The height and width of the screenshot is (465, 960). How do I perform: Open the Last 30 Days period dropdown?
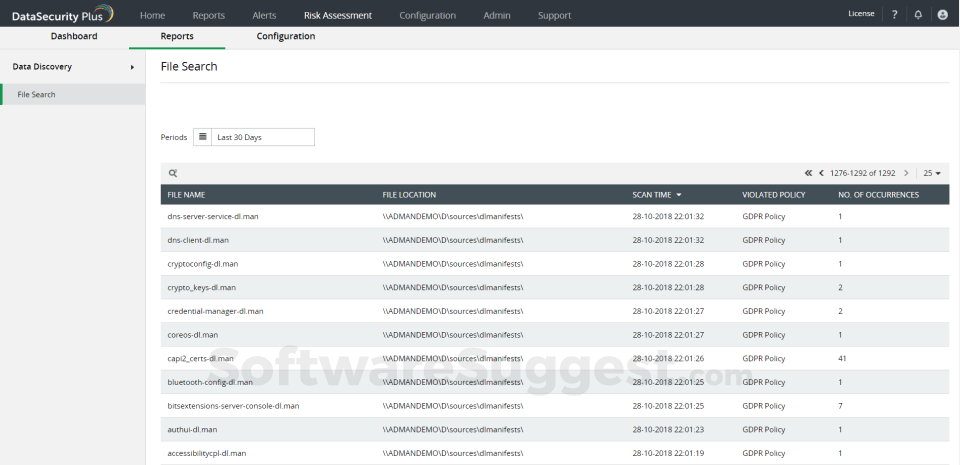coord(262,137)
